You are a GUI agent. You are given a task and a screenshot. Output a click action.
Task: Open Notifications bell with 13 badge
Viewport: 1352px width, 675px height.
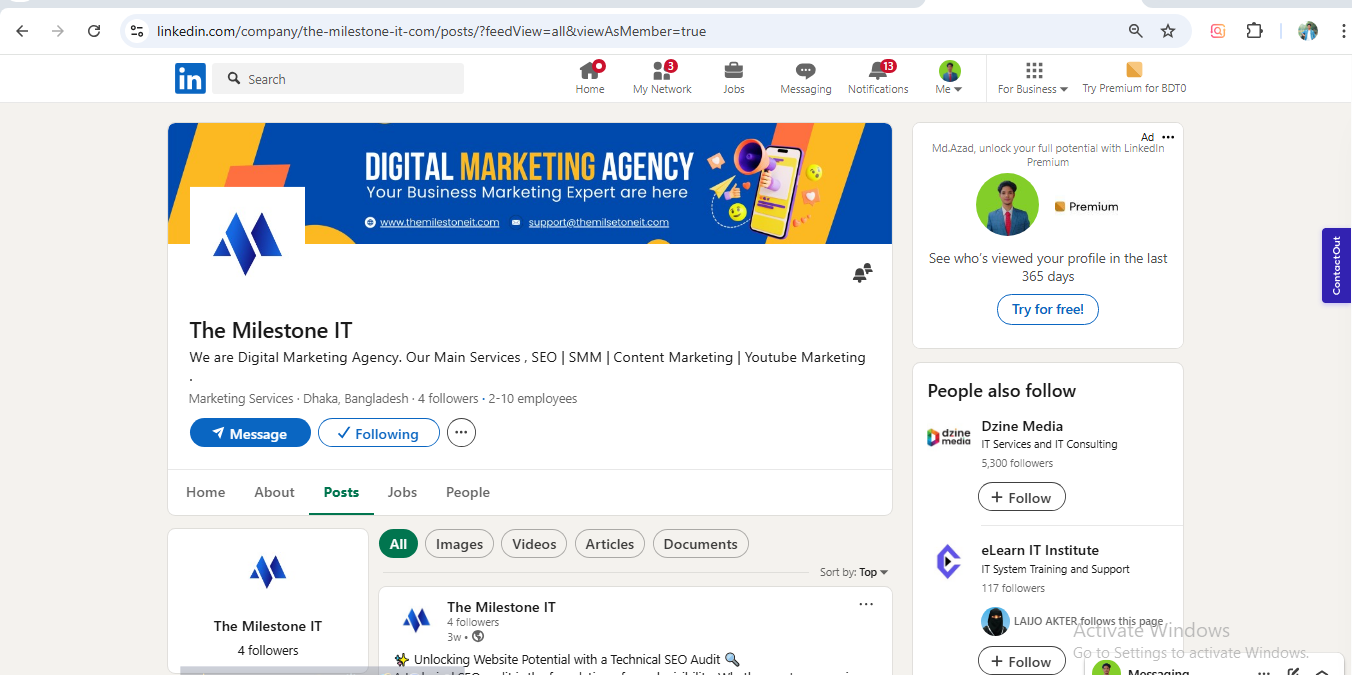tap(878, 78)
